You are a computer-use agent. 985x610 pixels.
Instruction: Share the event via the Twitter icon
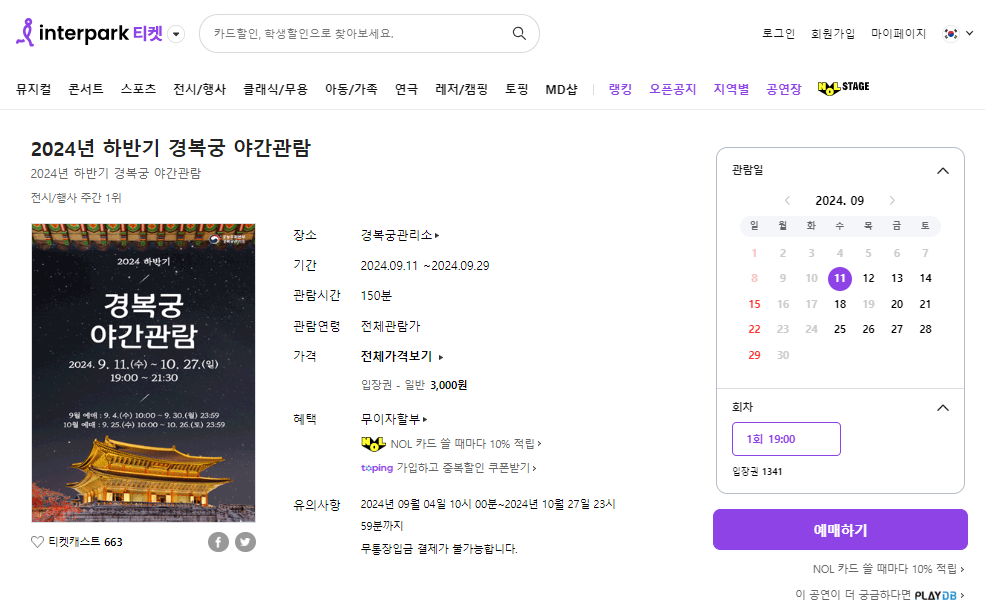pos(245,541)
